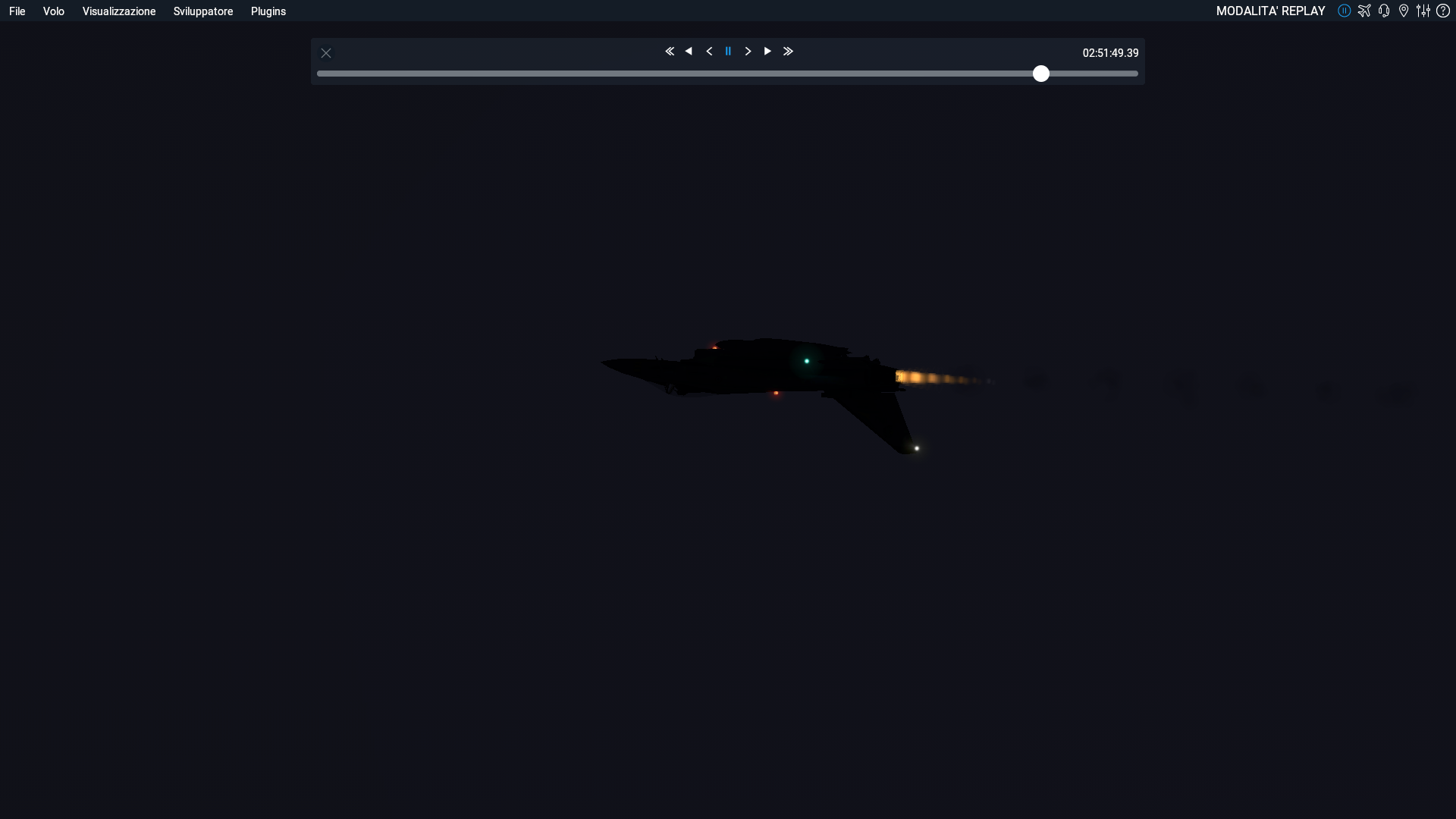Viewport: 1456px width, 819px height.
Task: Open the settings sliders icon
Action: tap(1423, 11)
